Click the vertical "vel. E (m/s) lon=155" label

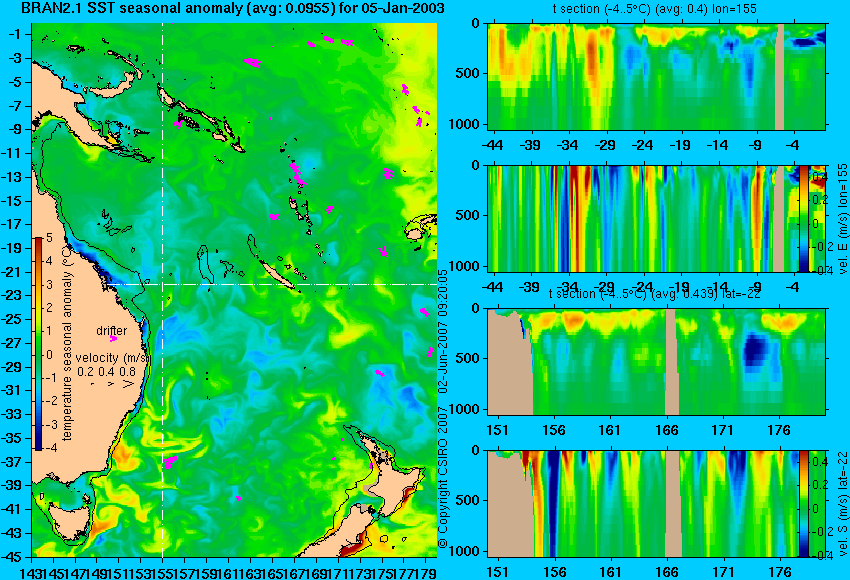click(x=842, y=219)
